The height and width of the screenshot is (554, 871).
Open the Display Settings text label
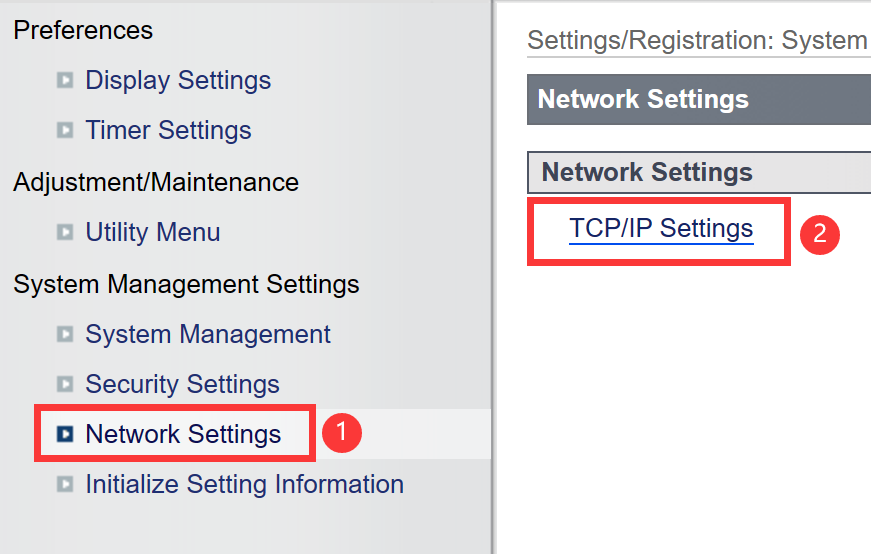coord(178,80)
